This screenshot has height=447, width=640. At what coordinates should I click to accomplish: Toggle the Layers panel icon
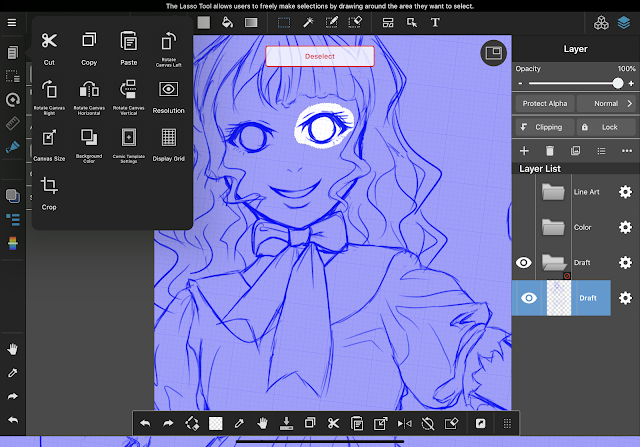pos(624,22)
